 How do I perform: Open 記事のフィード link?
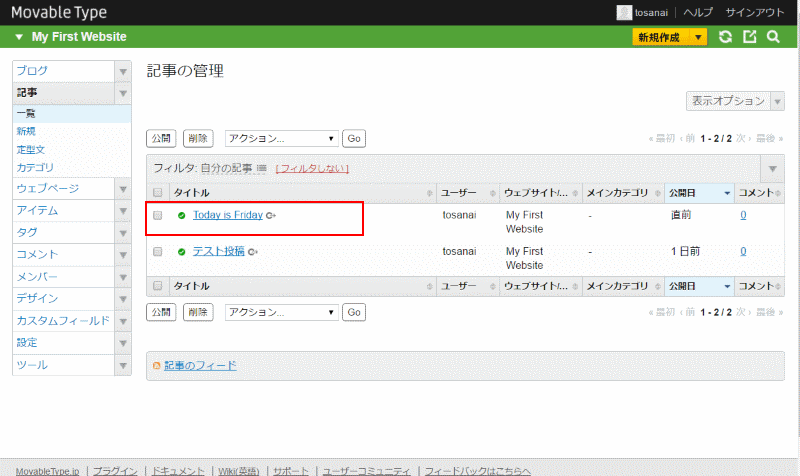coord(200,365)
